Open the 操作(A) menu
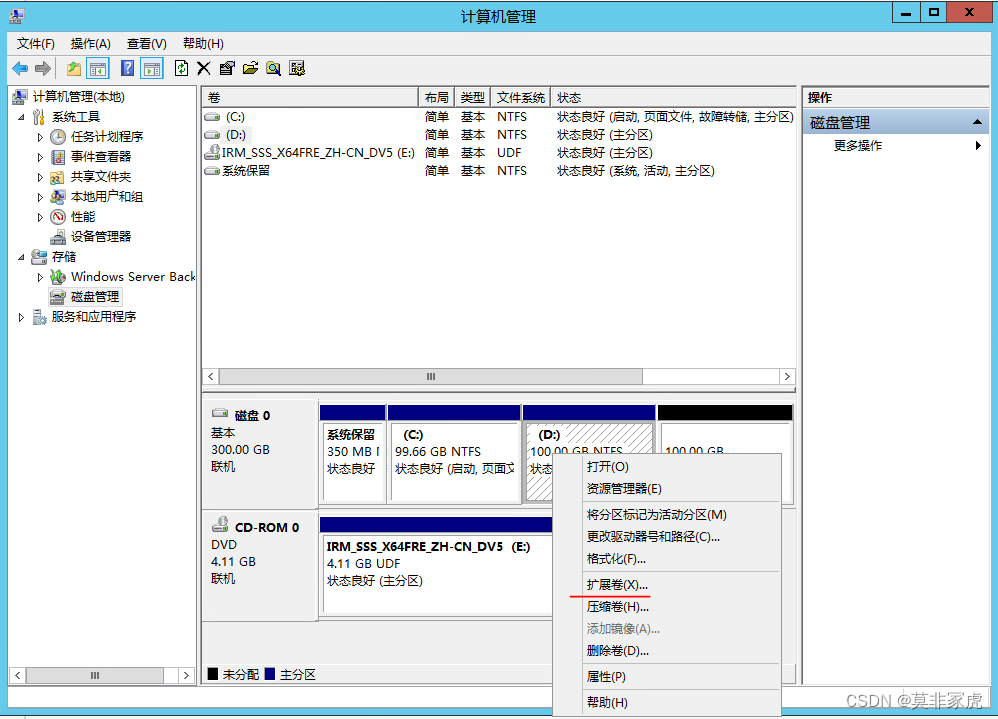998x719 pixels. [x=90, y=43]
